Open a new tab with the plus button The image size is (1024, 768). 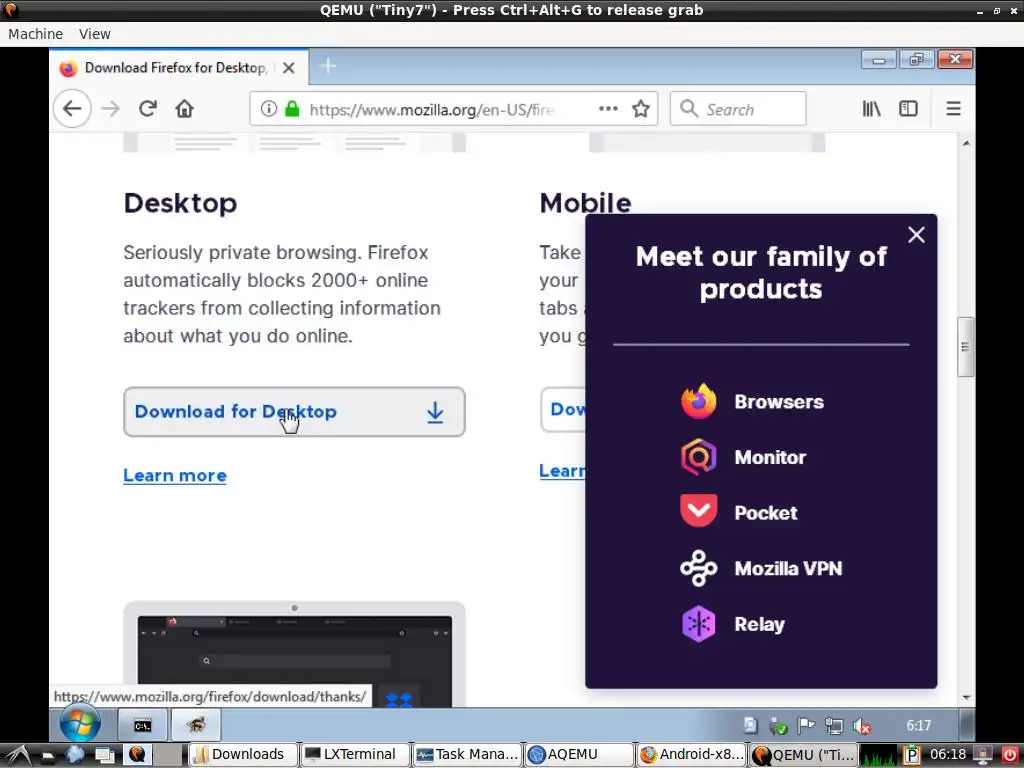pos(328,66)
